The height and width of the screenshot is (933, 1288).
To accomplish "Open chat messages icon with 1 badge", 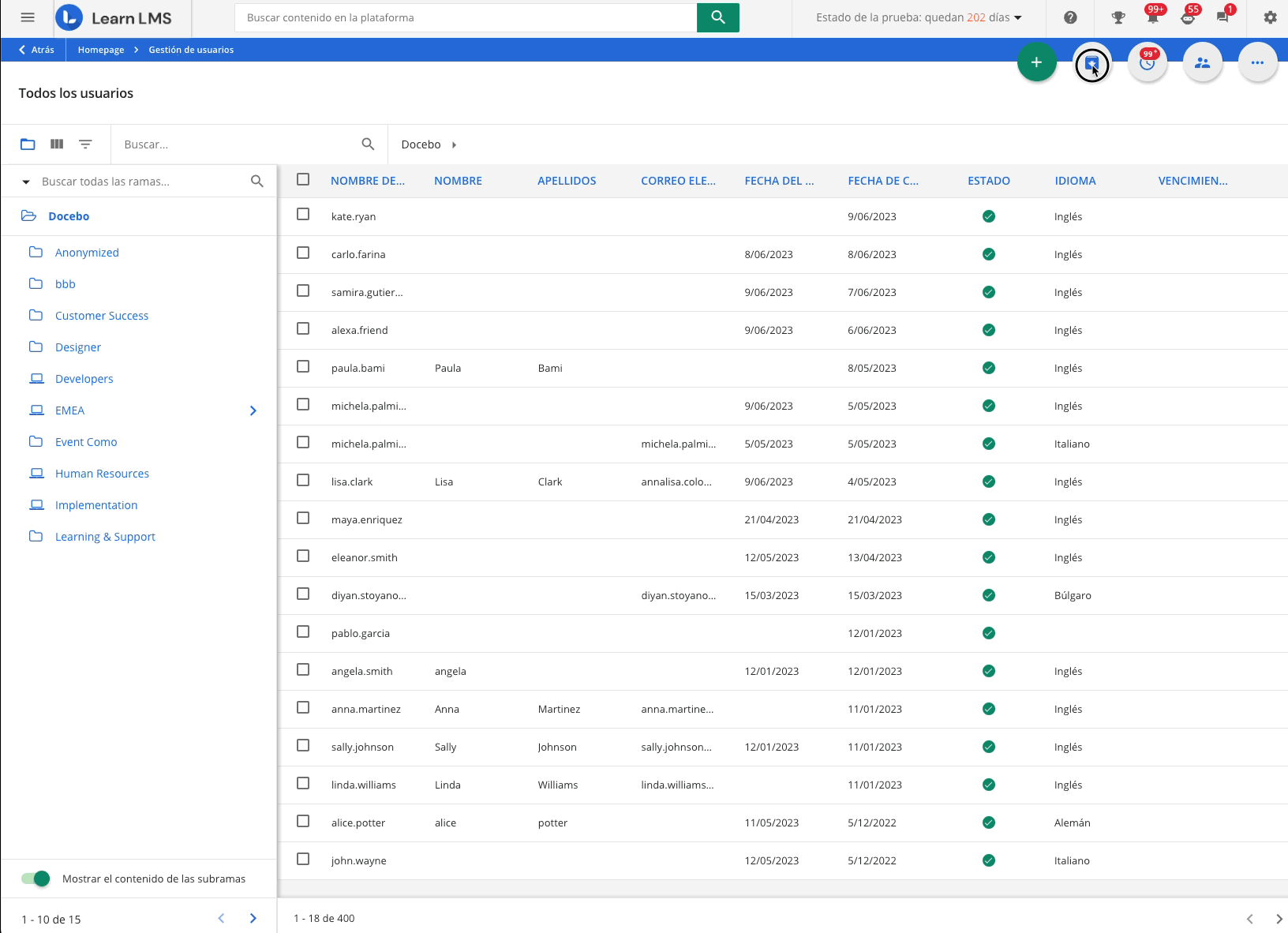I will point(1224,16).
